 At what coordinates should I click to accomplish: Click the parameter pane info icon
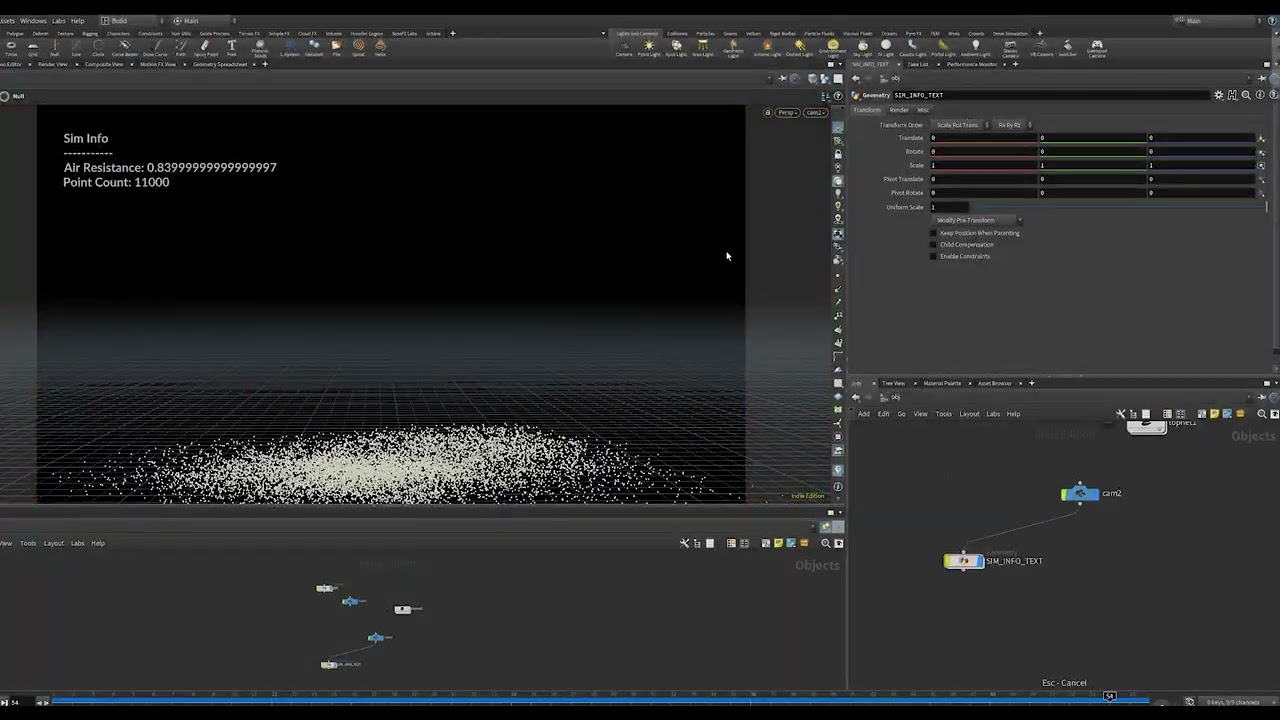[x=1260, y=95]
